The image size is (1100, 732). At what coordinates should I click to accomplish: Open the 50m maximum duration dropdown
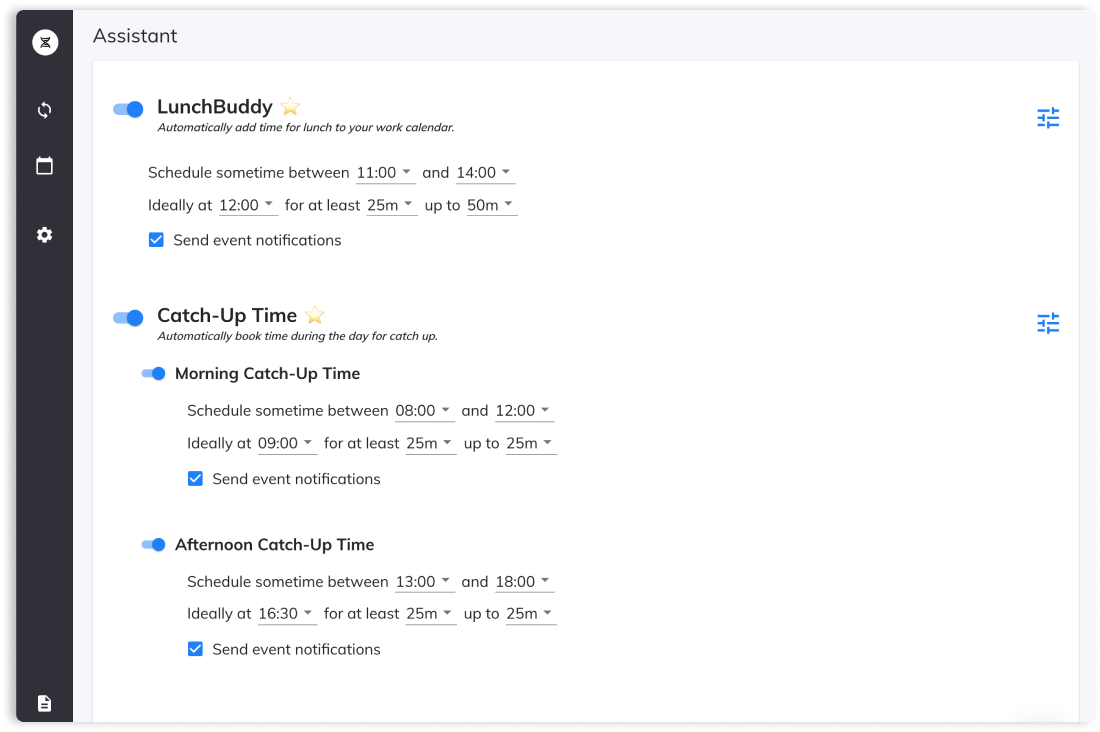[491, 205]
